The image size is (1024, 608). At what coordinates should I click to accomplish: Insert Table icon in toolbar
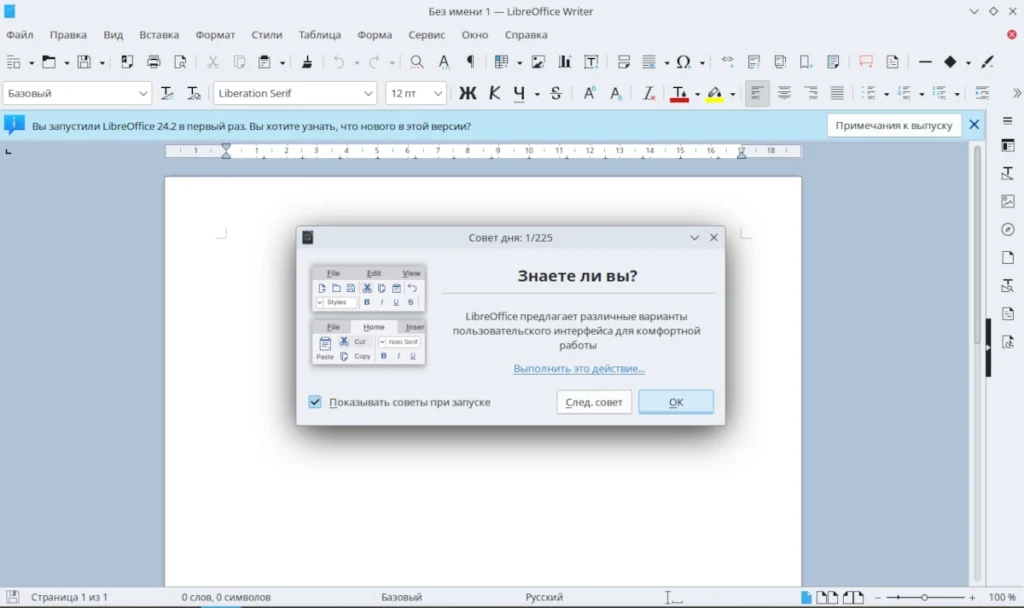pyautogui.click(x=501, y=62)
